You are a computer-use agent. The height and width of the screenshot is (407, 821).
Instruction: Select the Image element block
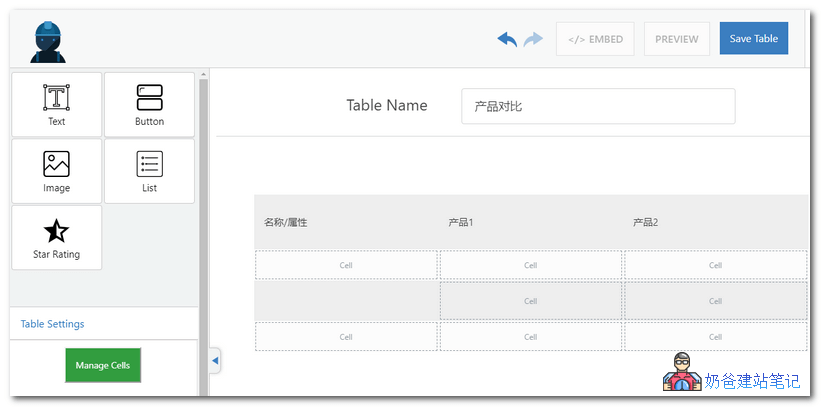[57, 171]
